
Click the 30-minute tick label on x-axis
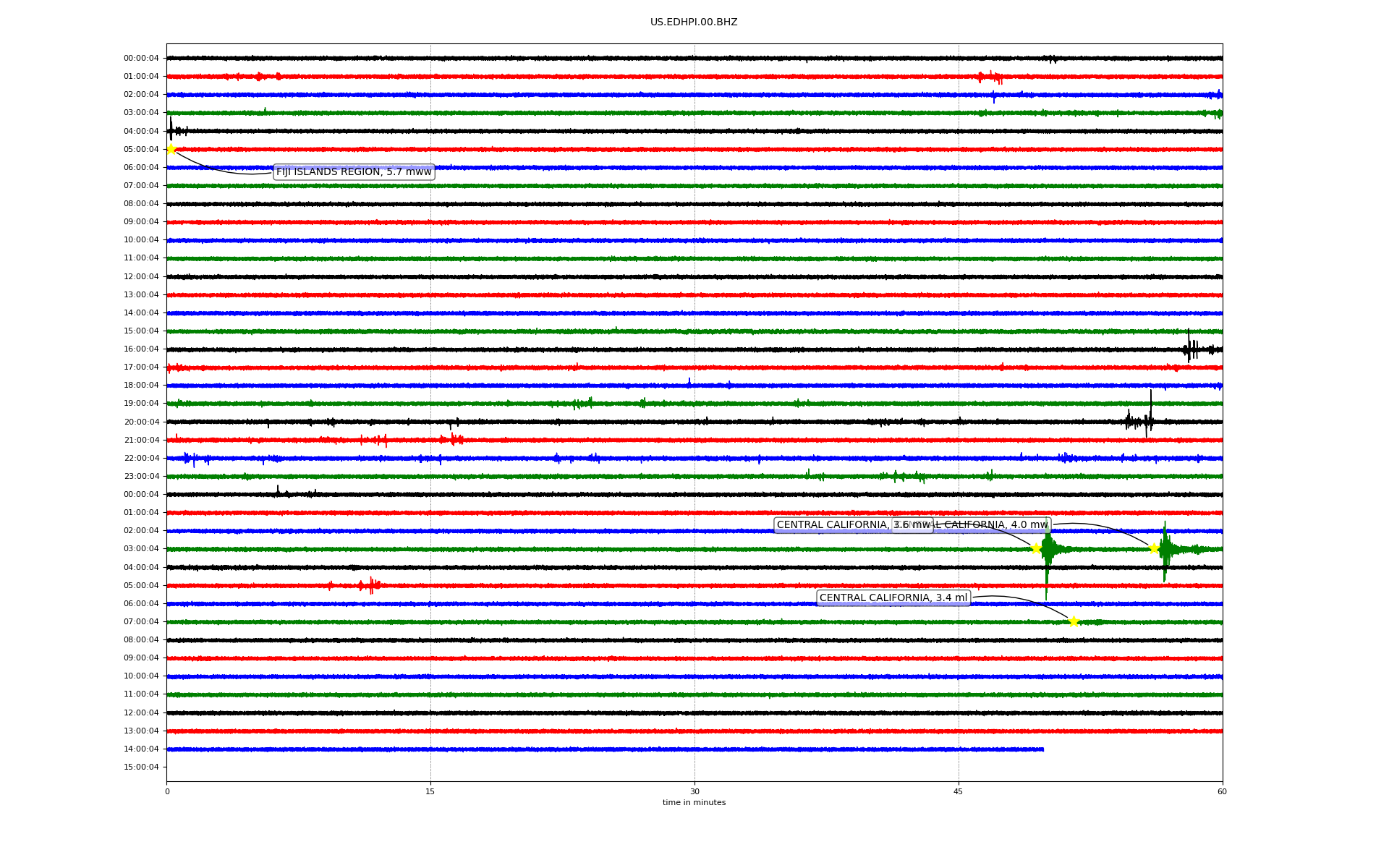coord(694,791)
